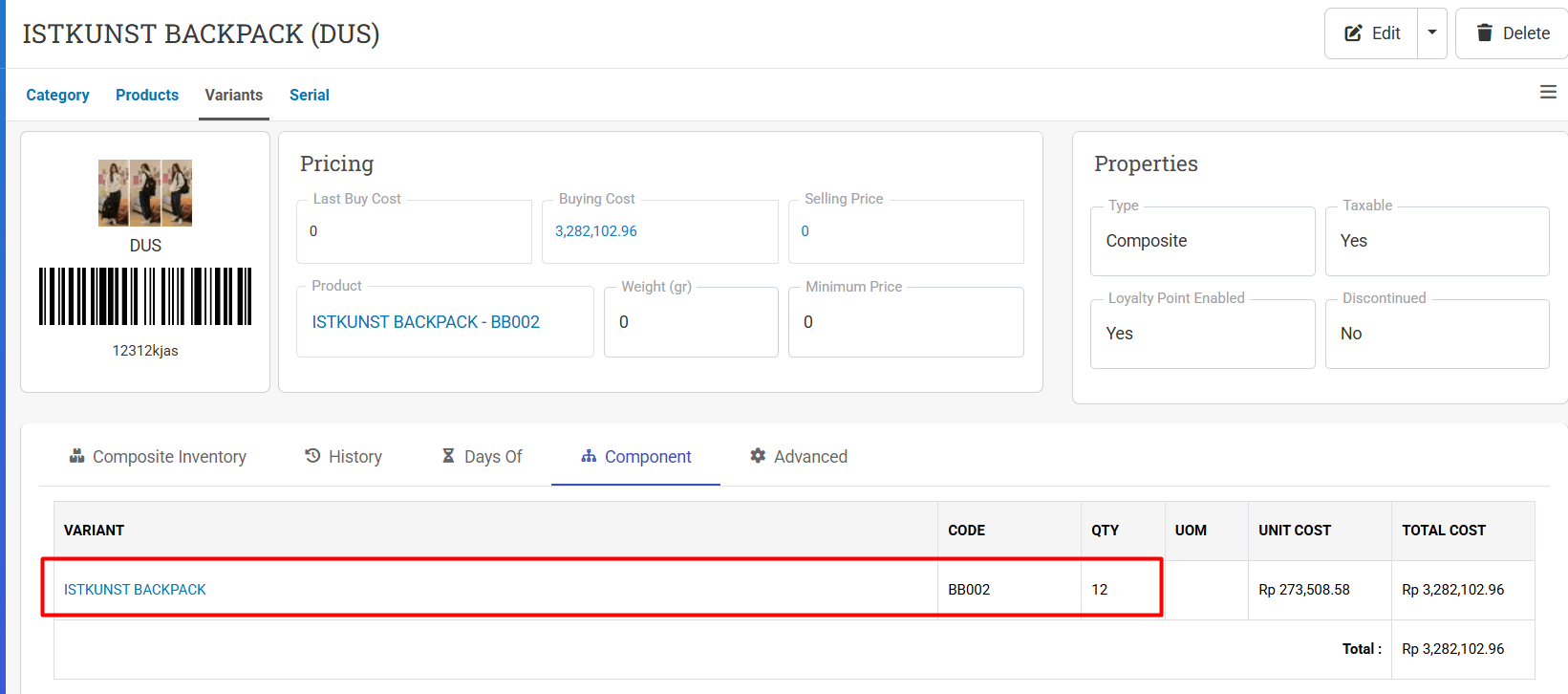This screenshot has height=694, width=1568.
Task: Open the Advanced settings tab
Action: [799, 457]
